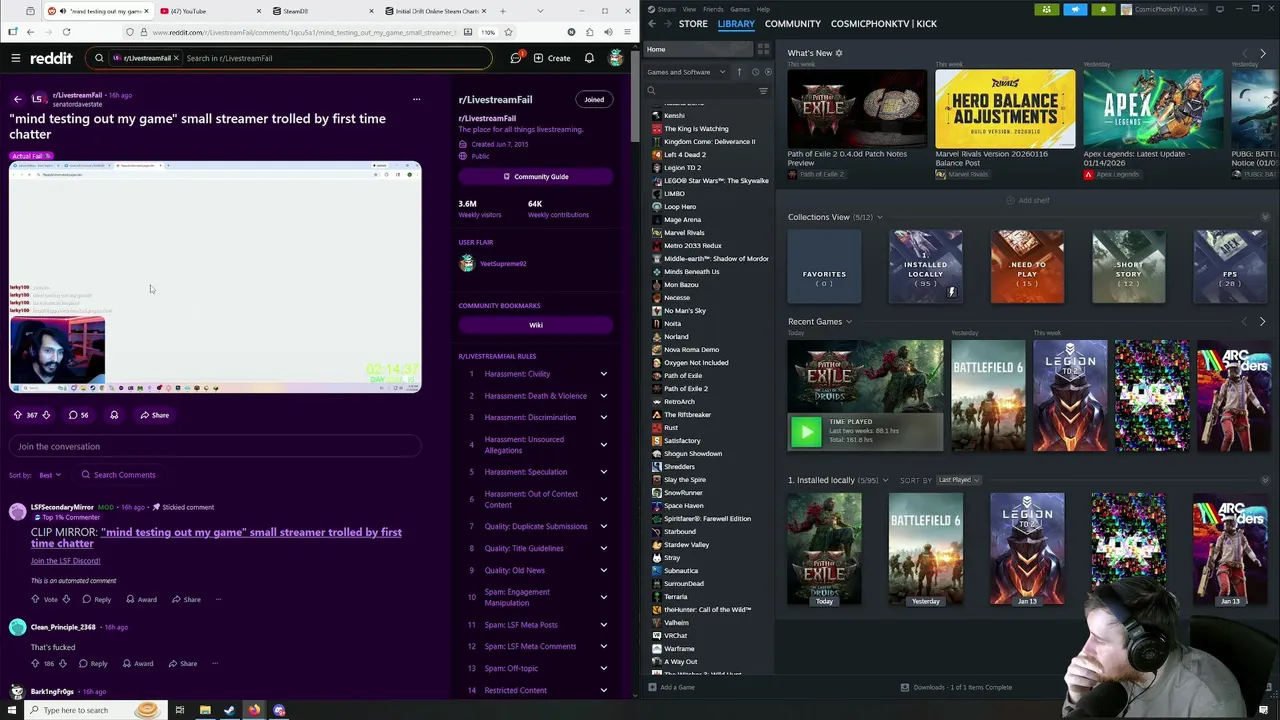
Task: Open Steam announcements megaphone button
Action: pos(1075,9)
